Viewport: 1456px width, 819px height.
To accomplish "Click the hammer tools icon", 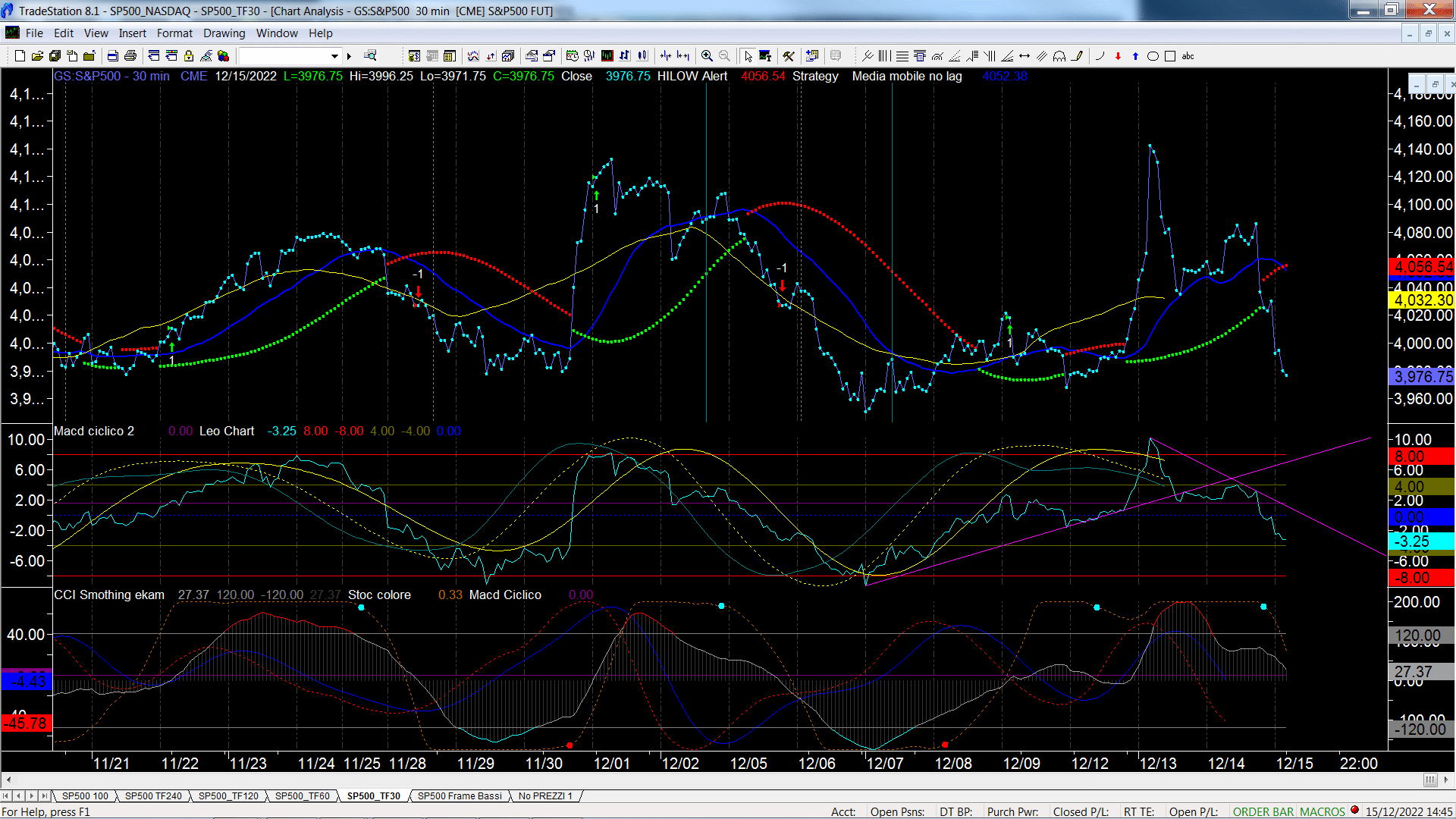I will pos(789,56).
